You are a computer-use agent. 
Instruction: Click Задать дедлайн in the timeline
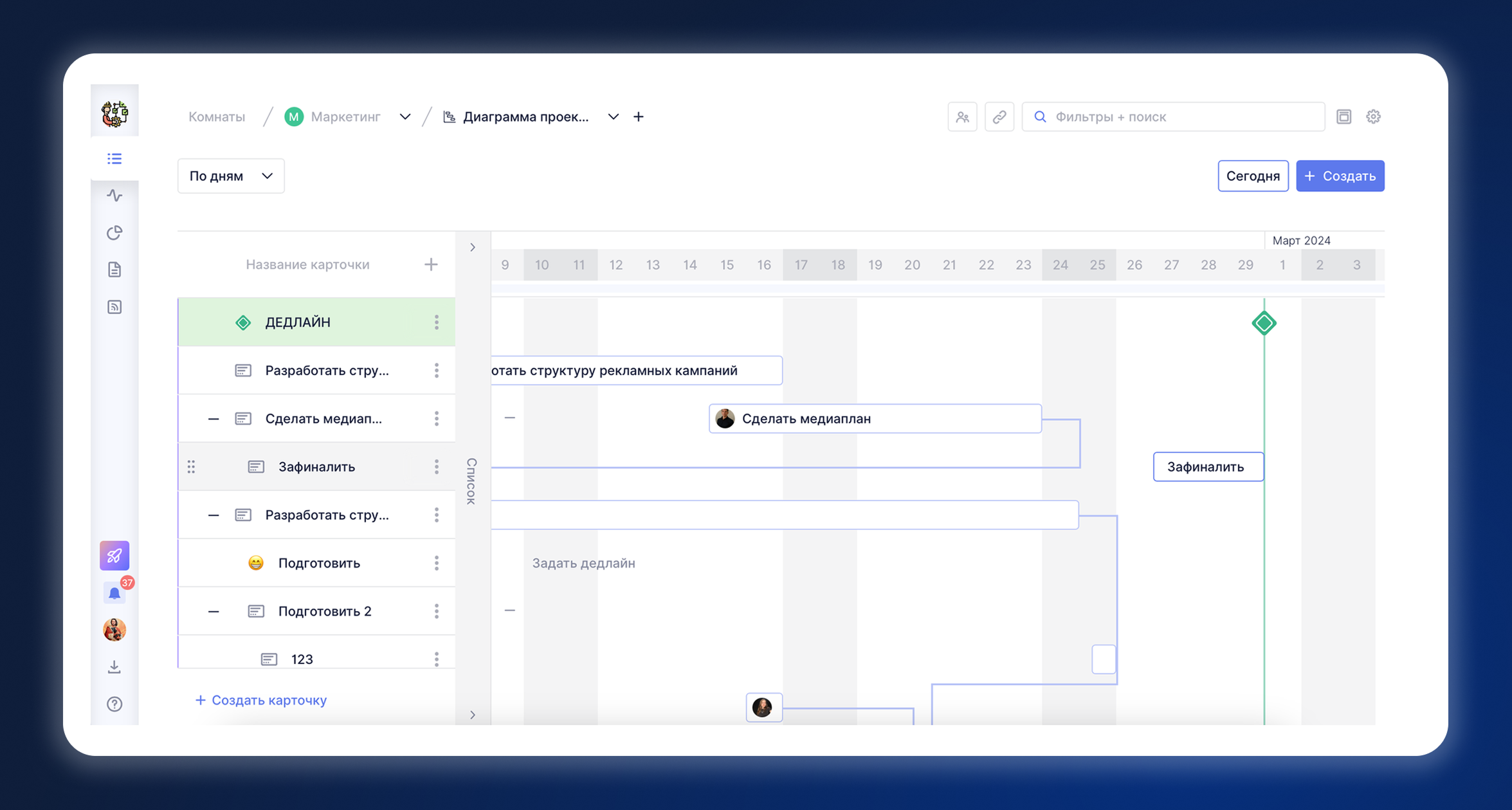pyautogui.click(x=583, y=564)
